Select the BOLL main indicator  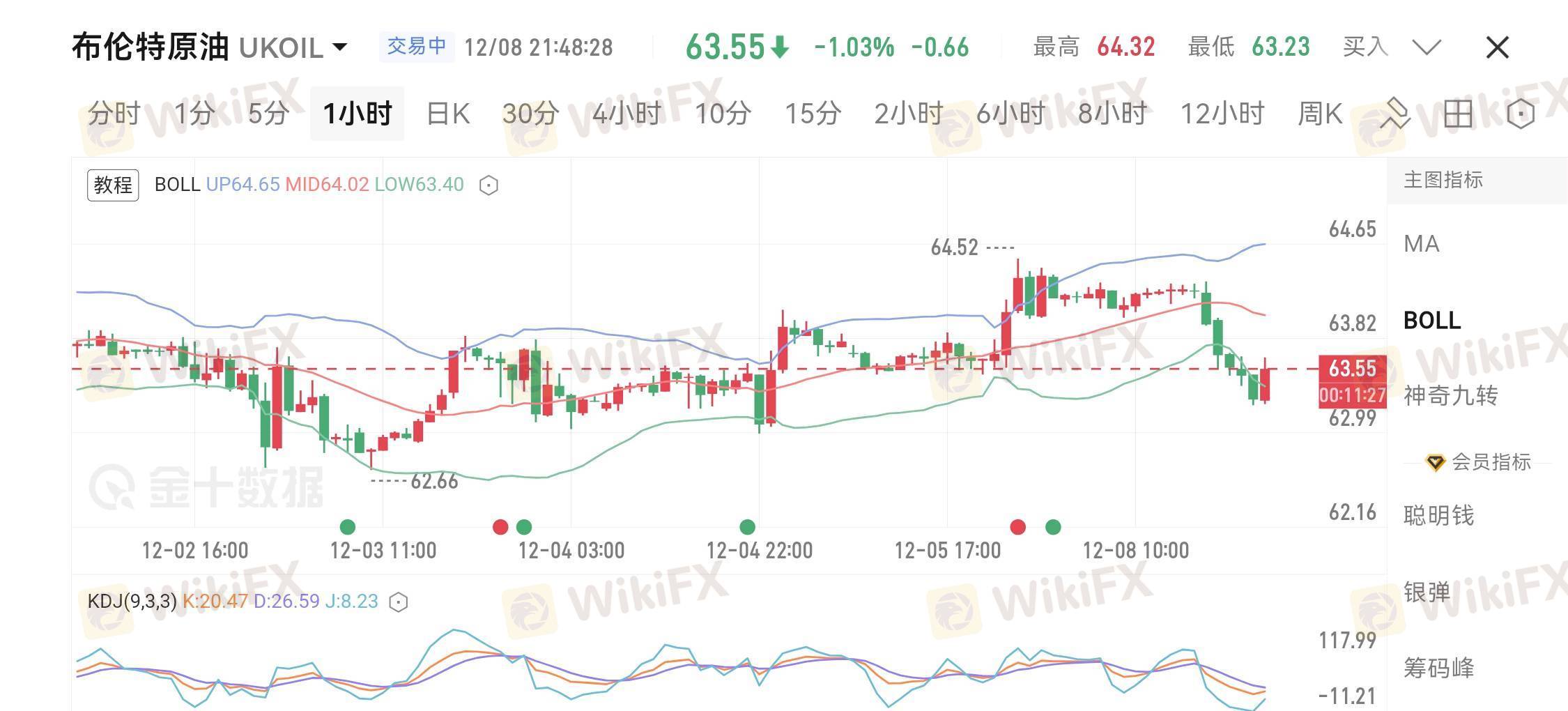pos(1432,321)
